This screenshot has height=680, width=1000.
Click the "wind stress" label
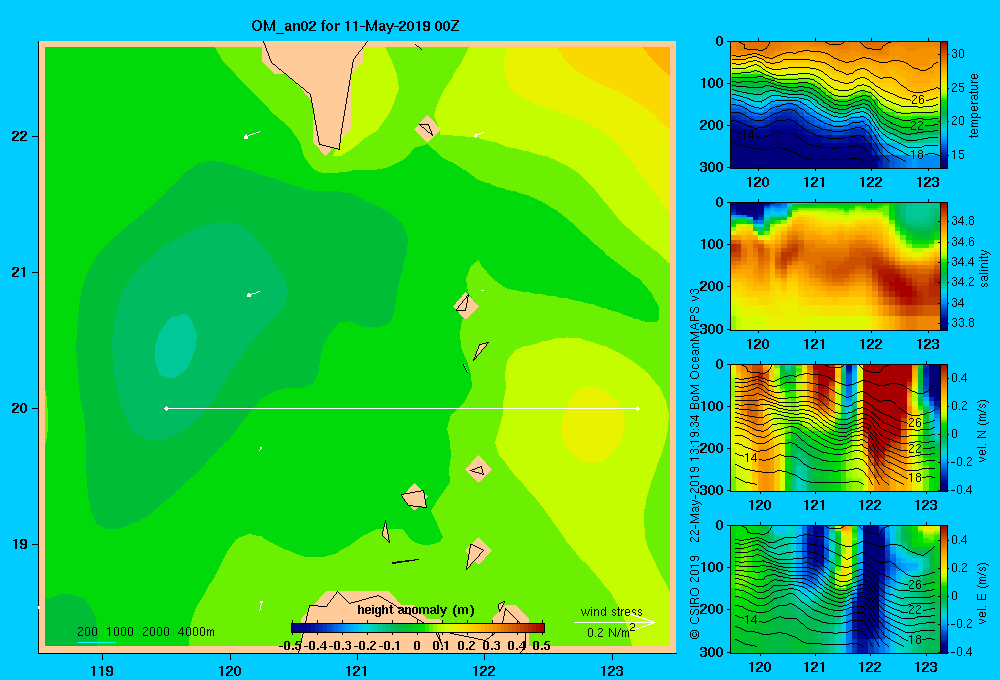tap(612, 611)
